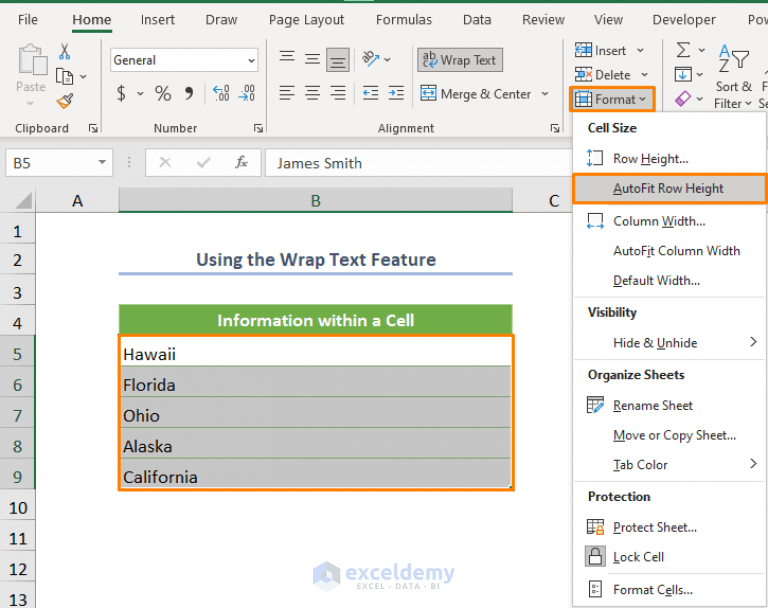Align text right

click(338, 93)
